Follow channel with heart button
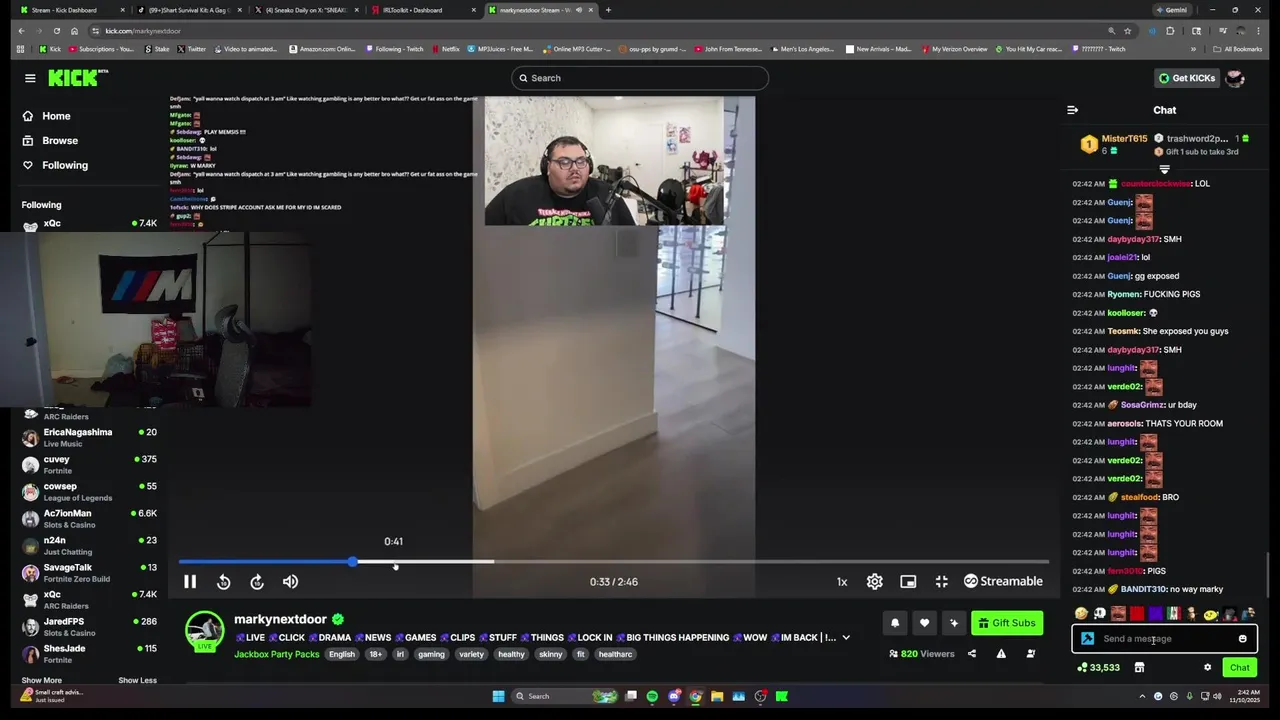1280x720 pixels. (924, 623)
